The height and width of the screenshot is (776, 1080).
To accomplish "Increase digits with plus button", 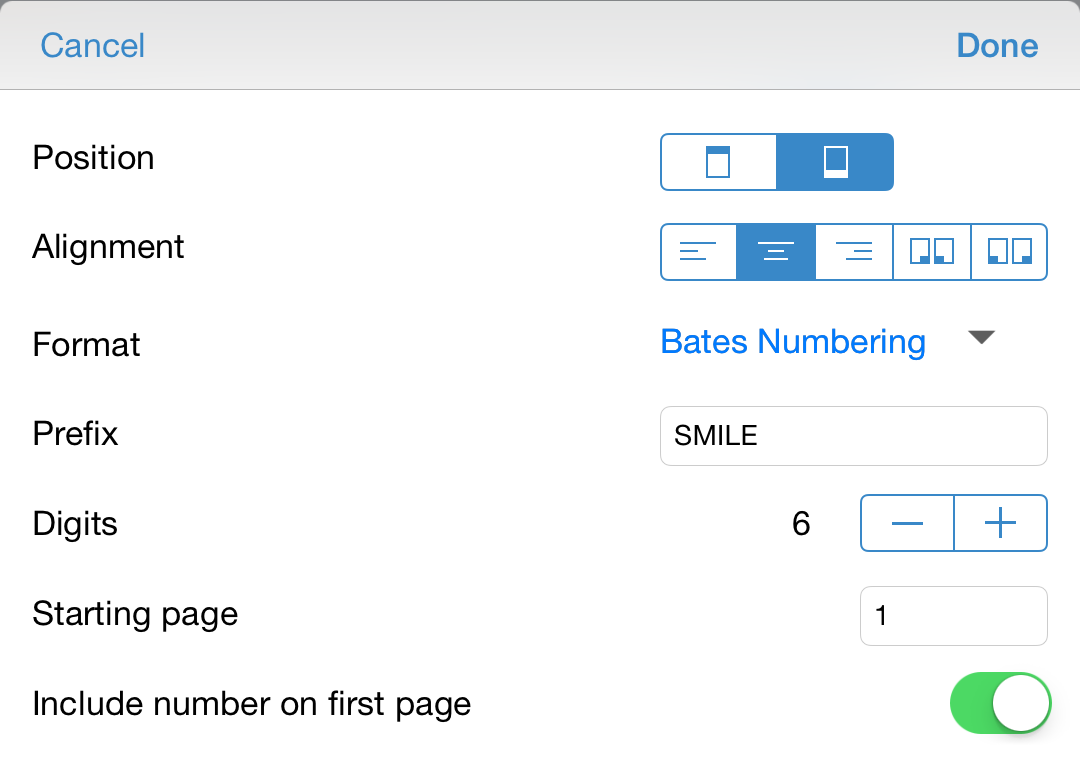I will 1001,523.
